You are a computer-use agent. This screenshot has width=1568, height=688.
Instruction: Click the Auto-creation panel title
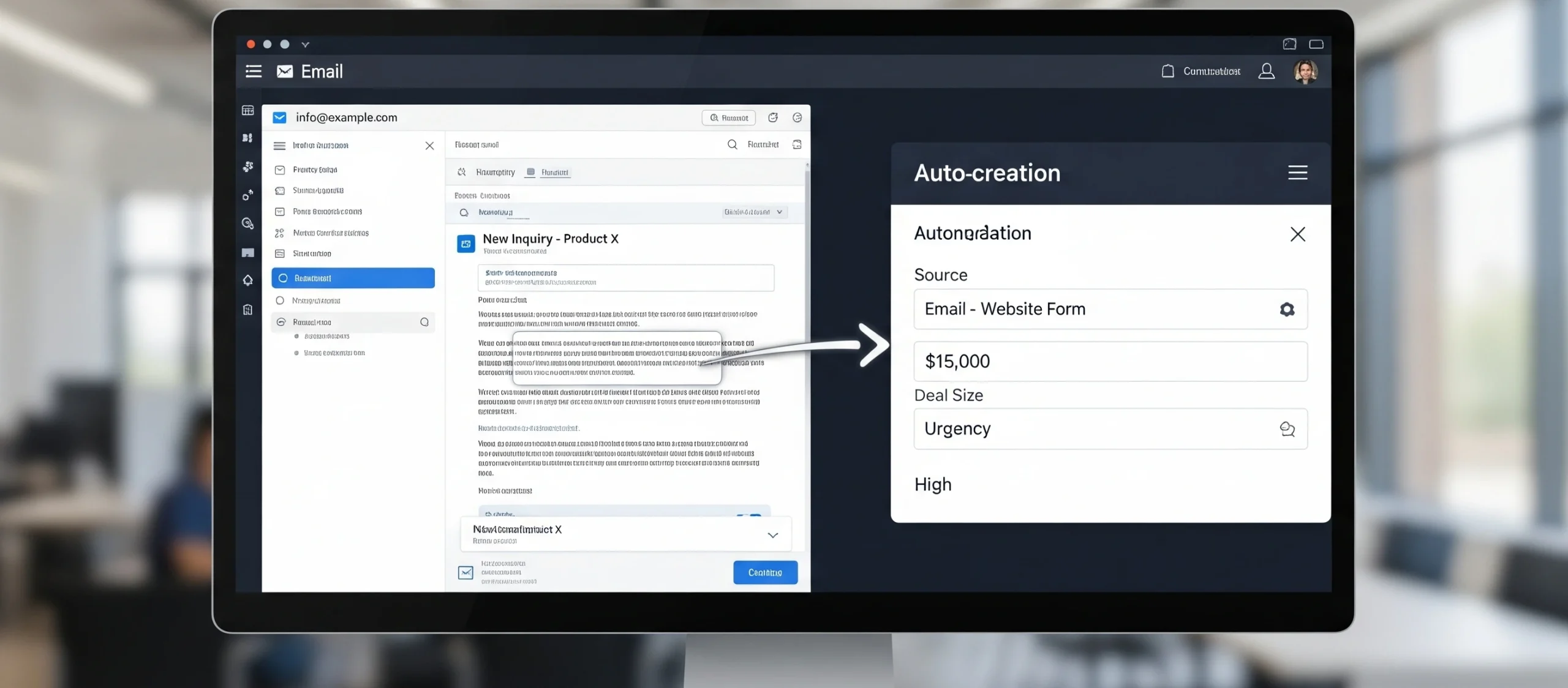click(987, 173)
